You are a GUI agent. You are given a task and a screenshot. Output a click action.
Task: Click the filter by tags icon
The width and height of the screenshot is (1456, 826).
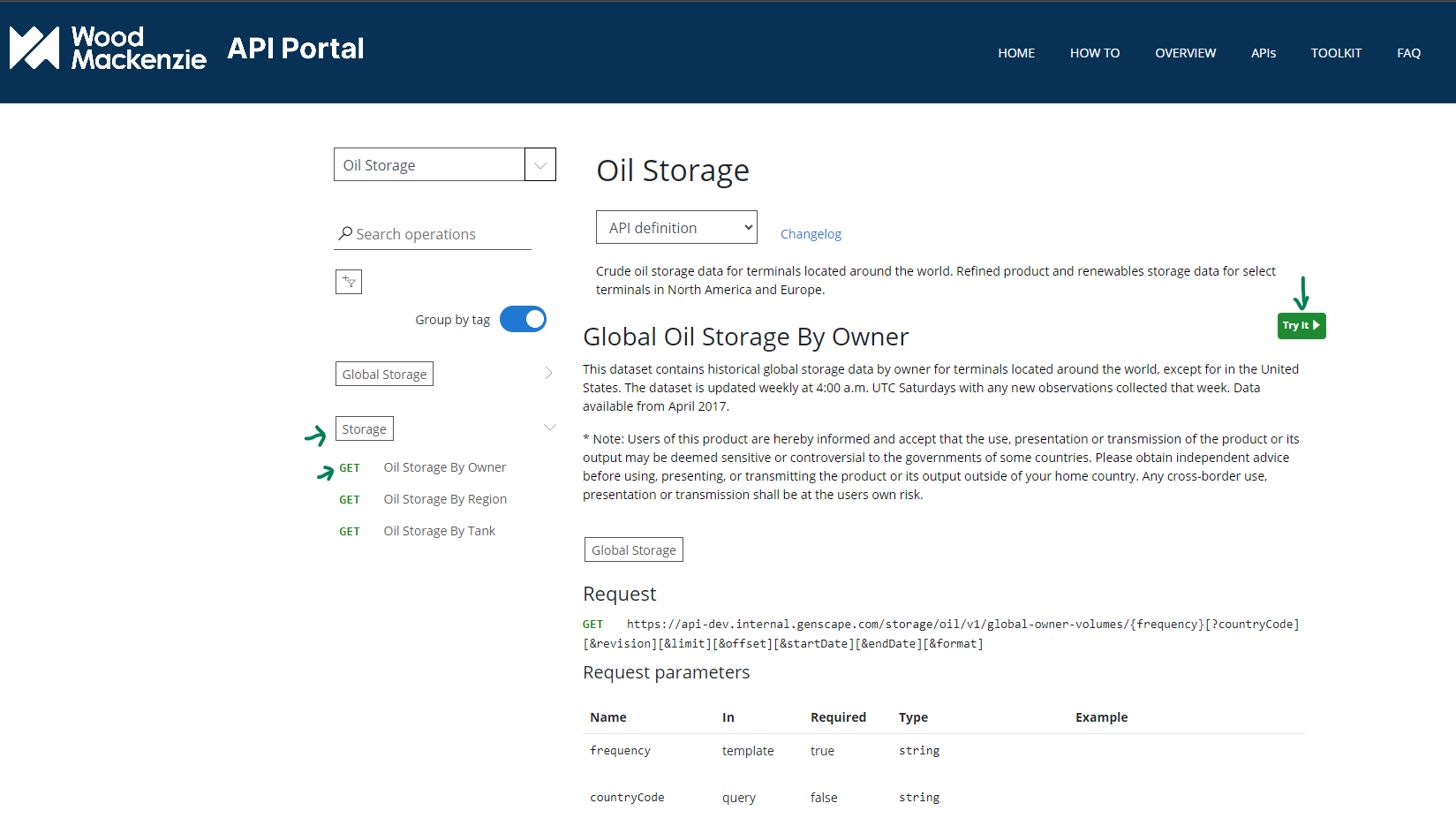349,282
